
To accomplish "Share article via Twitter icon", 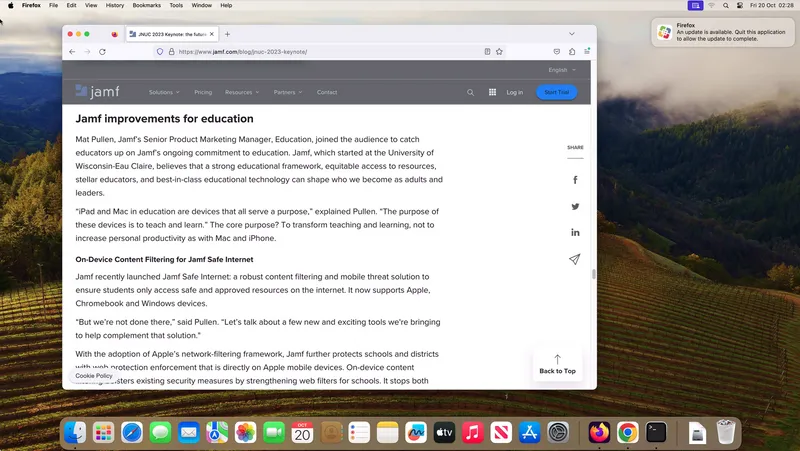I will (575, 207).
